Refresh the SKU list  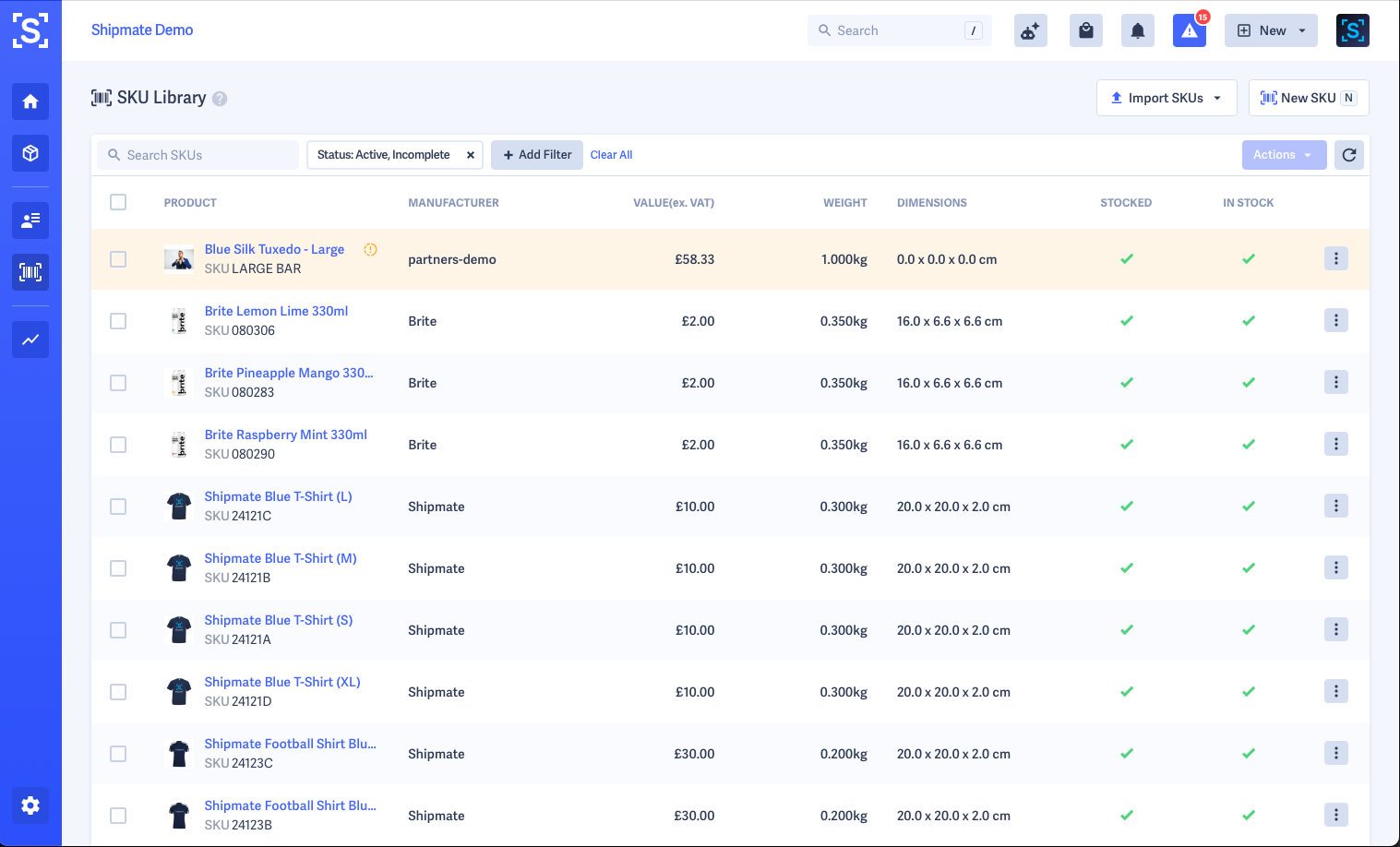1349,155
